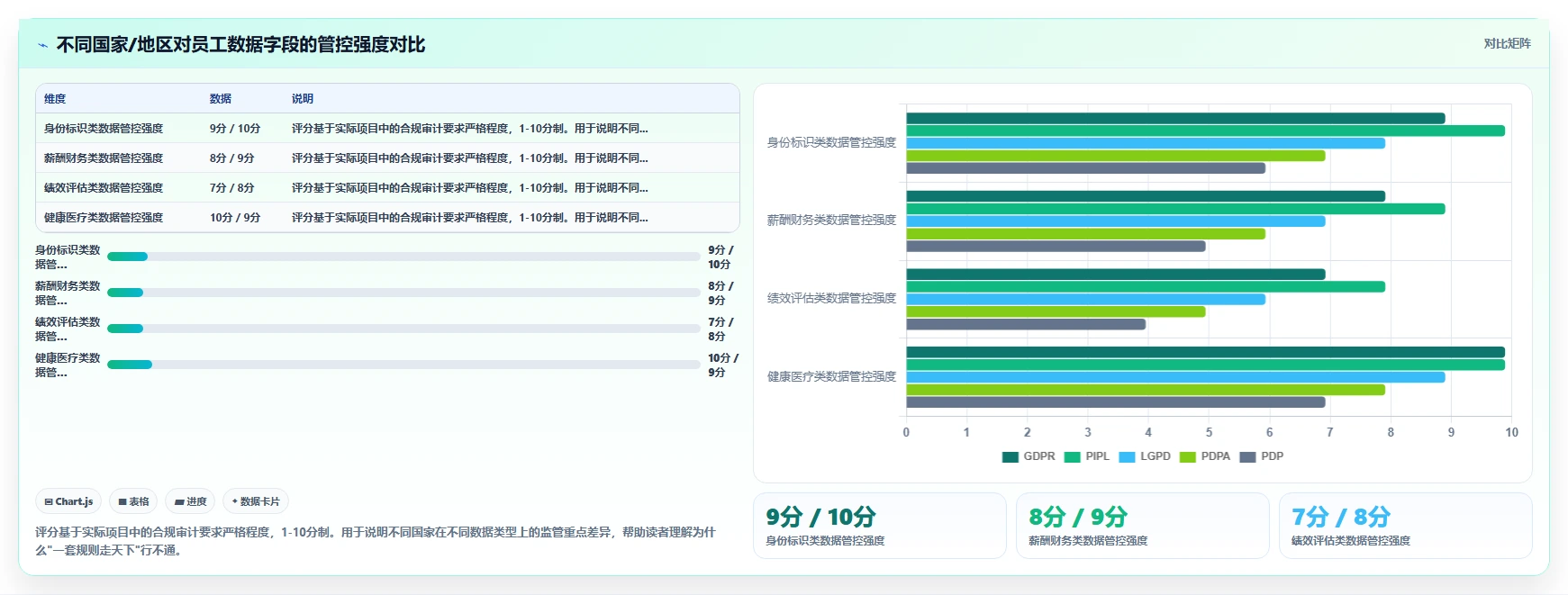The image size is (1568, 595).
Task: Select the 数据卡片 tag chip
Action: [256, 501]
